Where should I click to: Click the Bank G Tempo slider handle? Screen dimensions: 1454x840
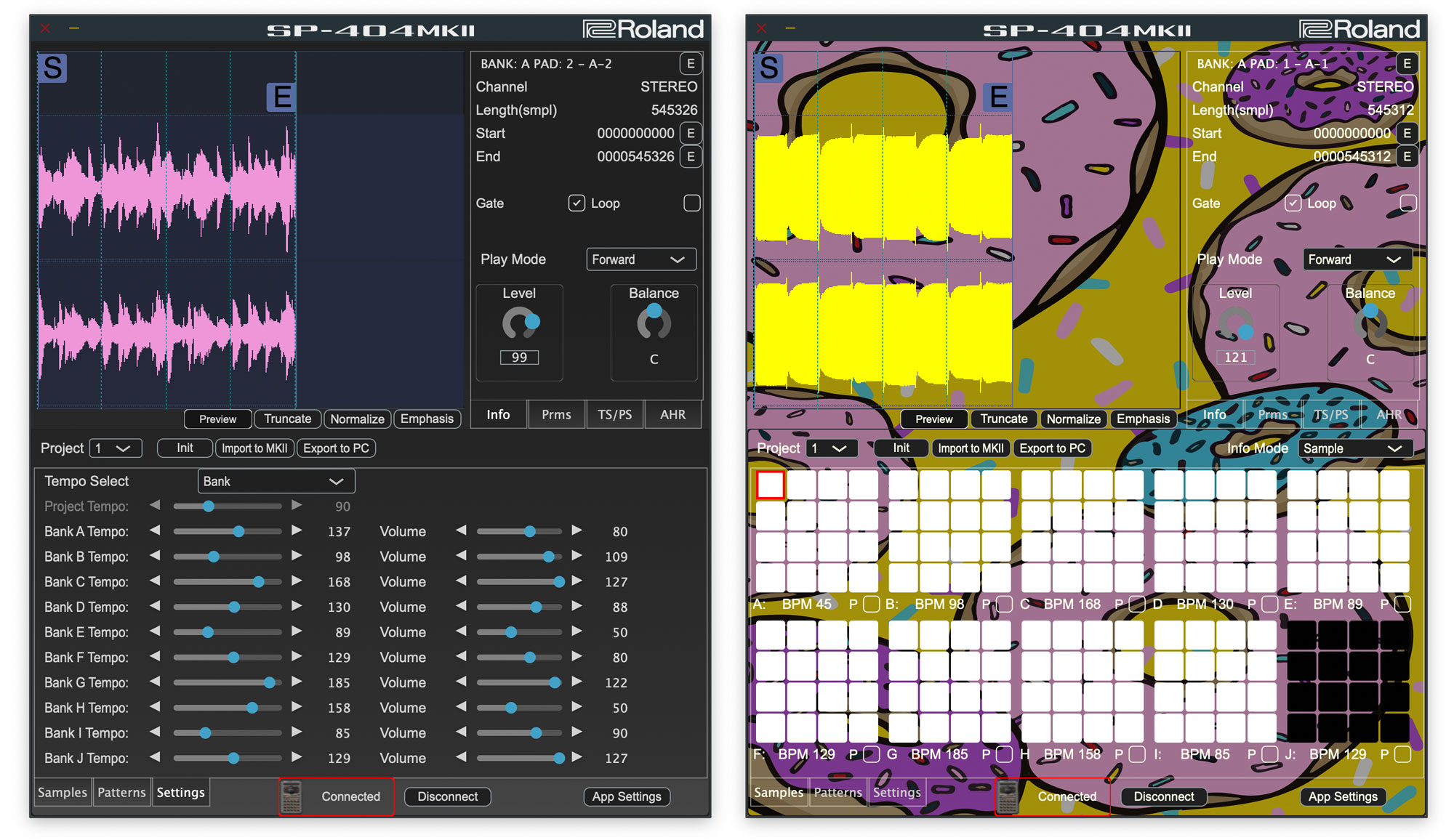270,682
